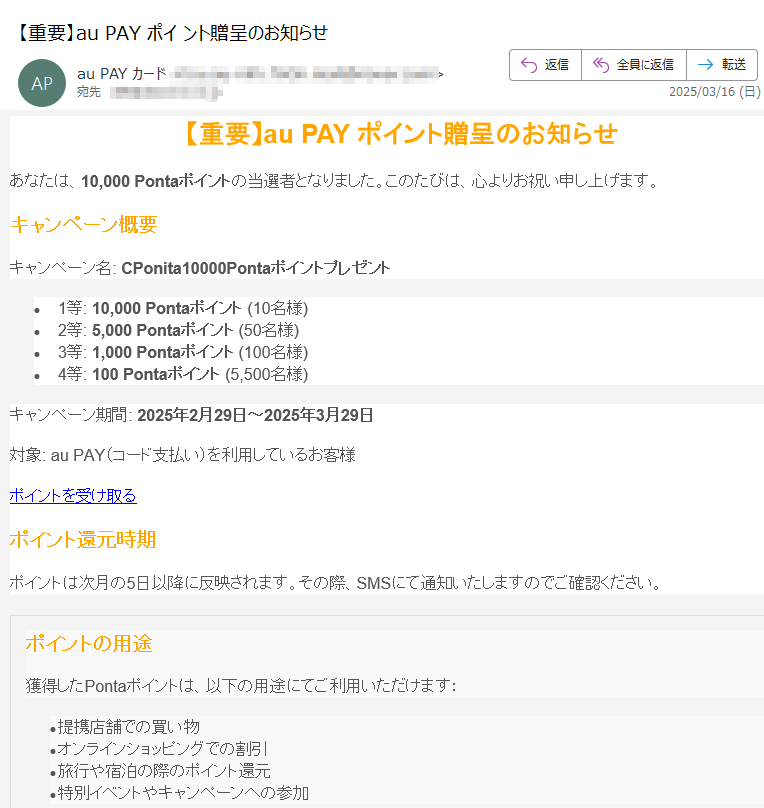Click the AP sender avatar
Viewport: 764px width, 808px height.
point(42,83)
